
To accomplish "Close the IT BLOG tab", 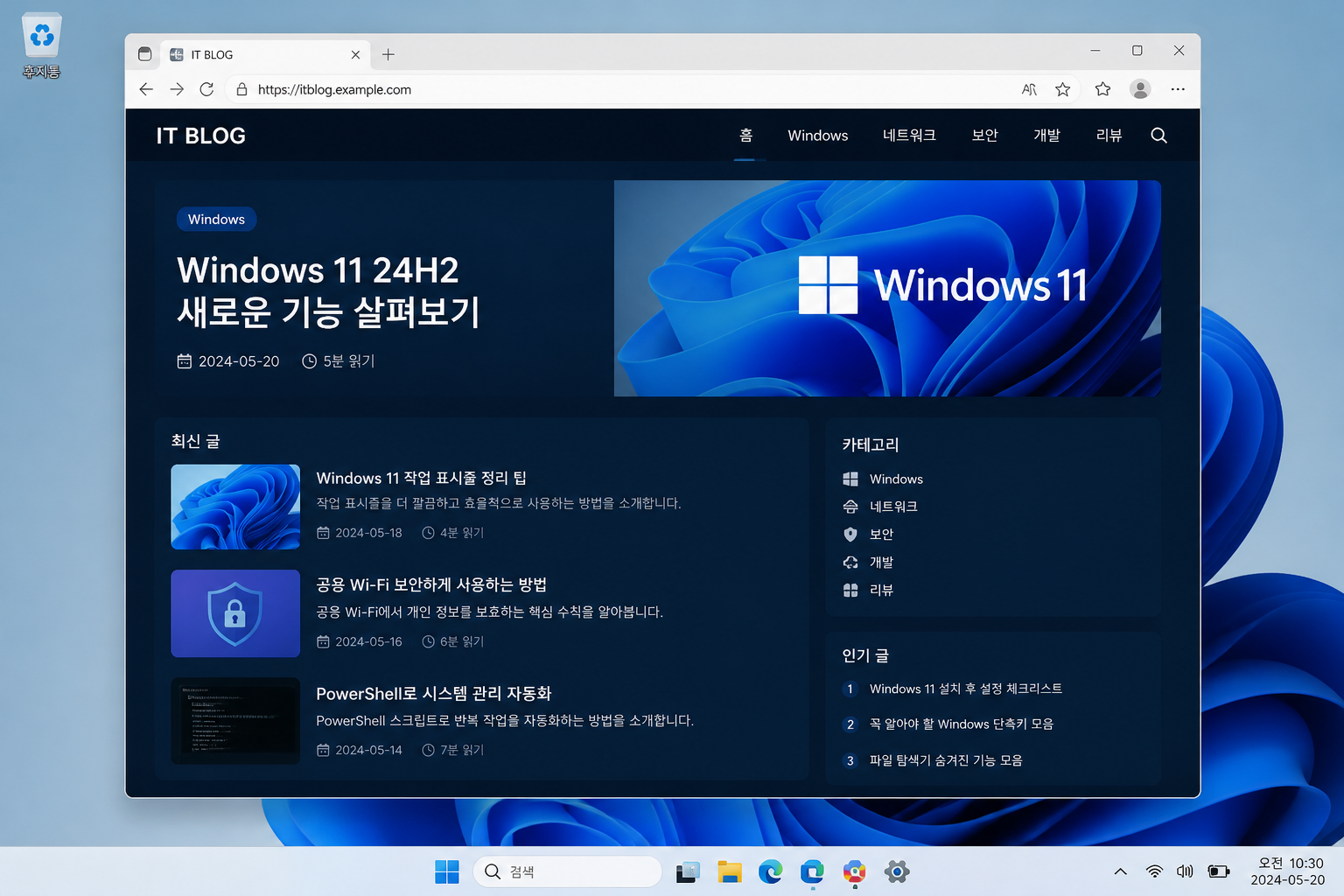I will pos(355,54).
